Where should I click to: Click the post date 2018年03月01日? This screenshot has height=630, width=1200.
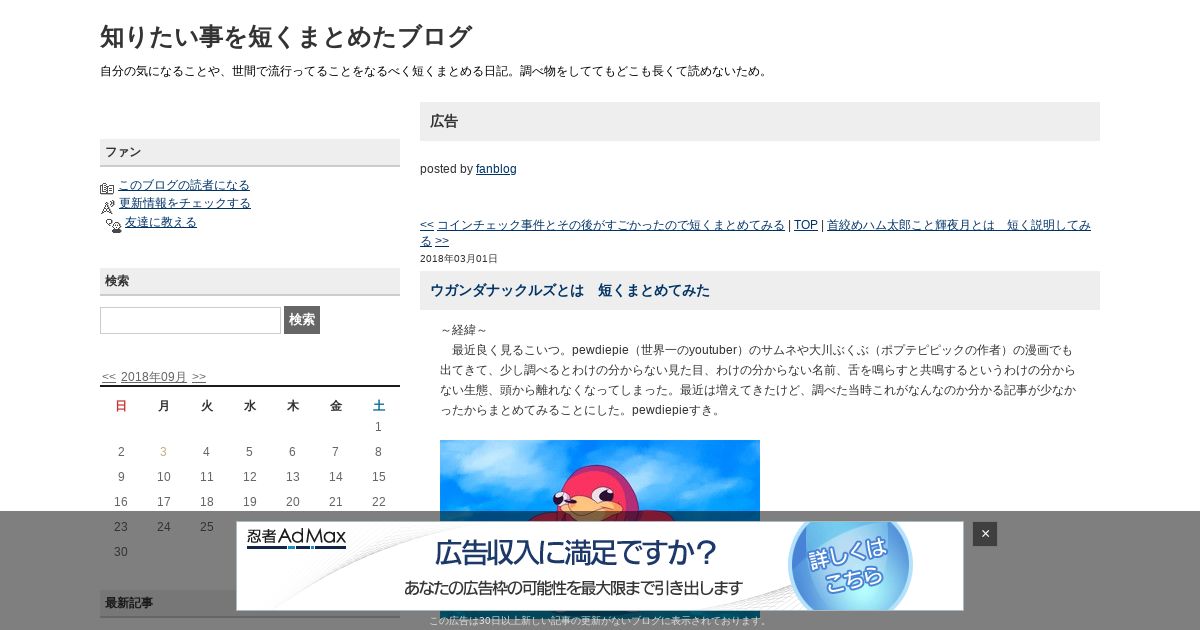pyautogui.click(x=459, y=259)
